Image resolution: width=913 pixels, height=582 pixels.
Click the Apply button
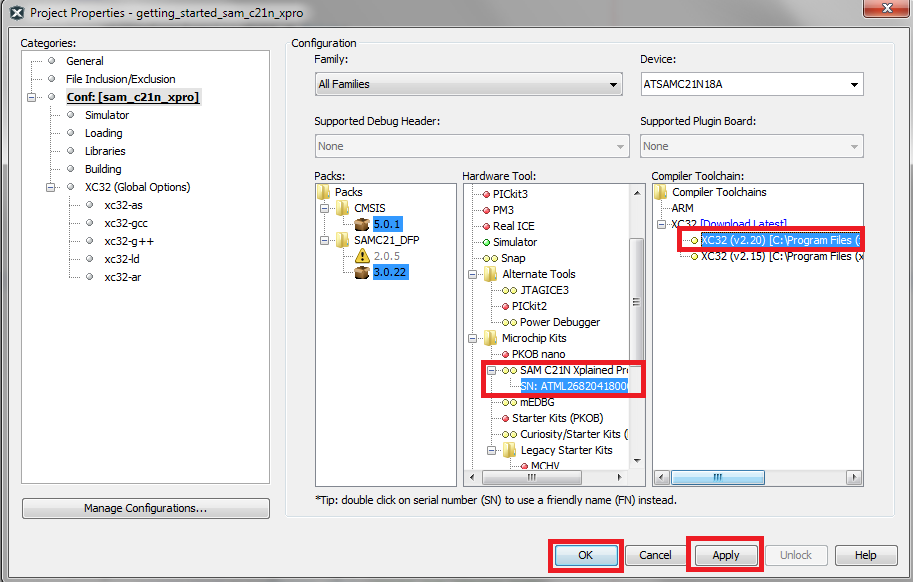[725, 555]
